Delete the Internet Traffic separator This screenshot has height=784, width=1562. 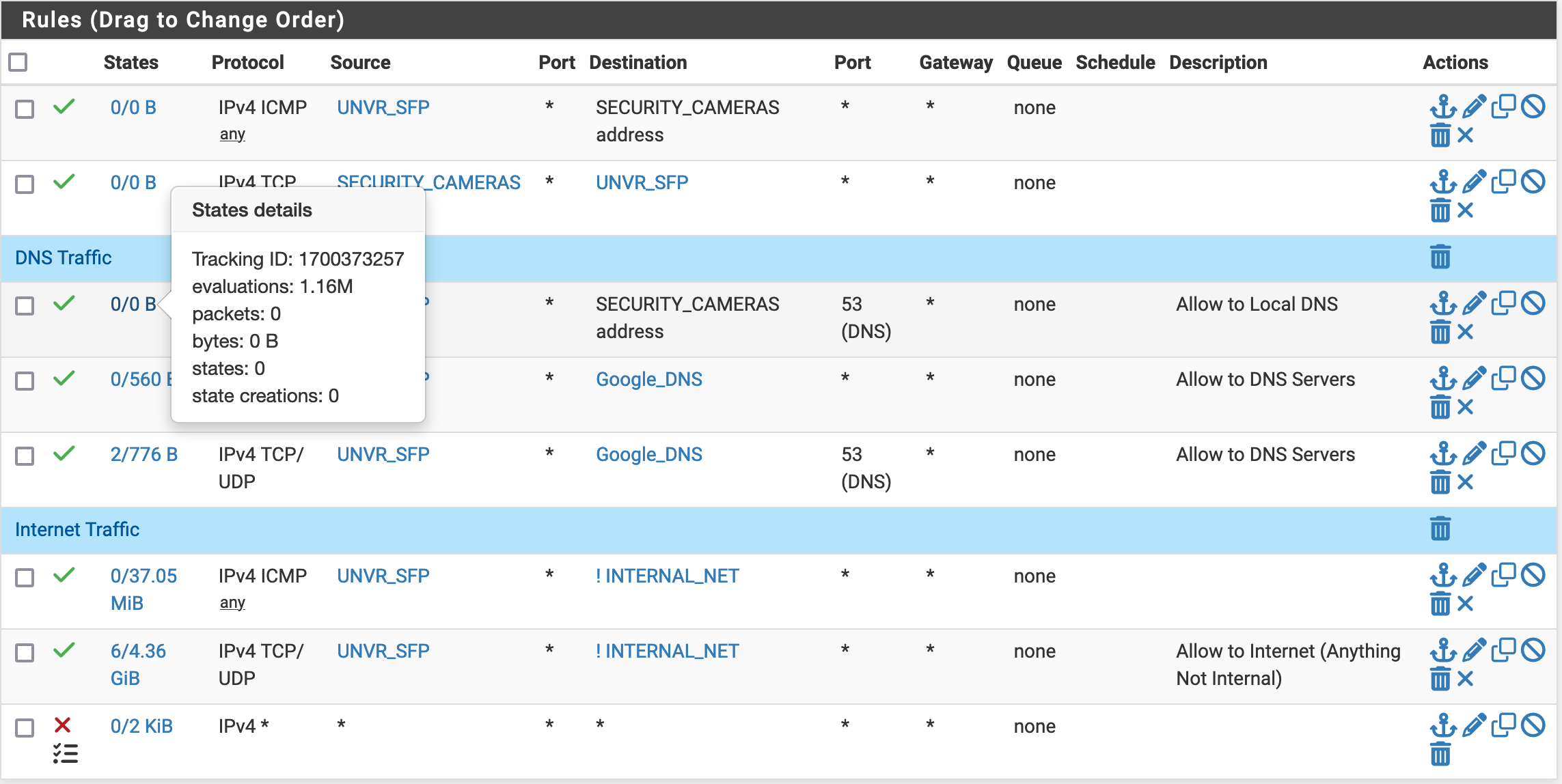[x=1440, y=529]
